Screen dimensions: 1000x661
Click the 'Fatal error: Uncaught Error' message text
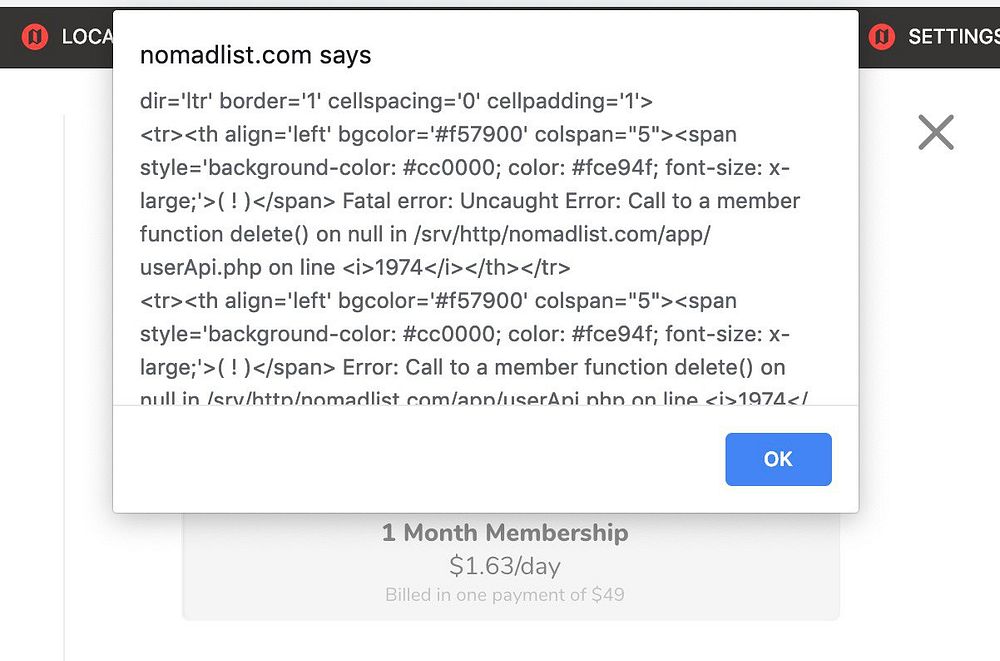click(x=482, y=201)
